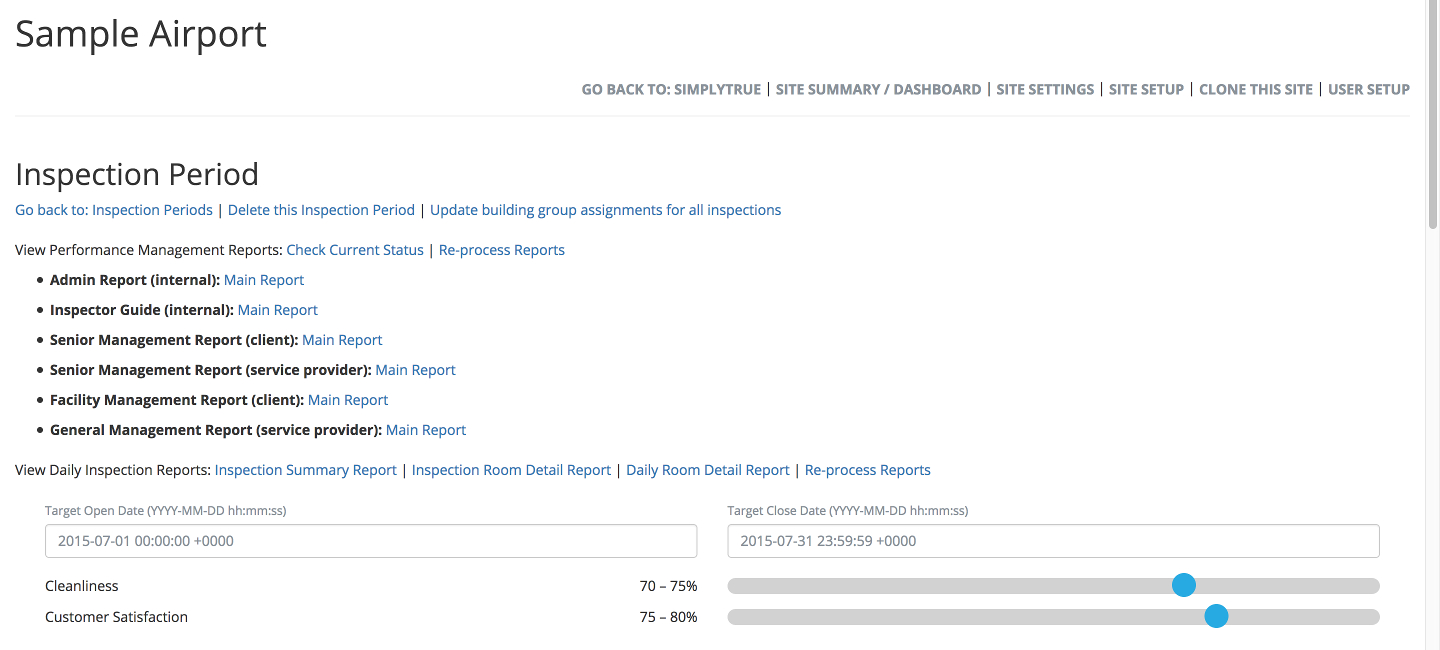
Task: Click the Customer Satisfaction slider handle
Action: 1216,616
